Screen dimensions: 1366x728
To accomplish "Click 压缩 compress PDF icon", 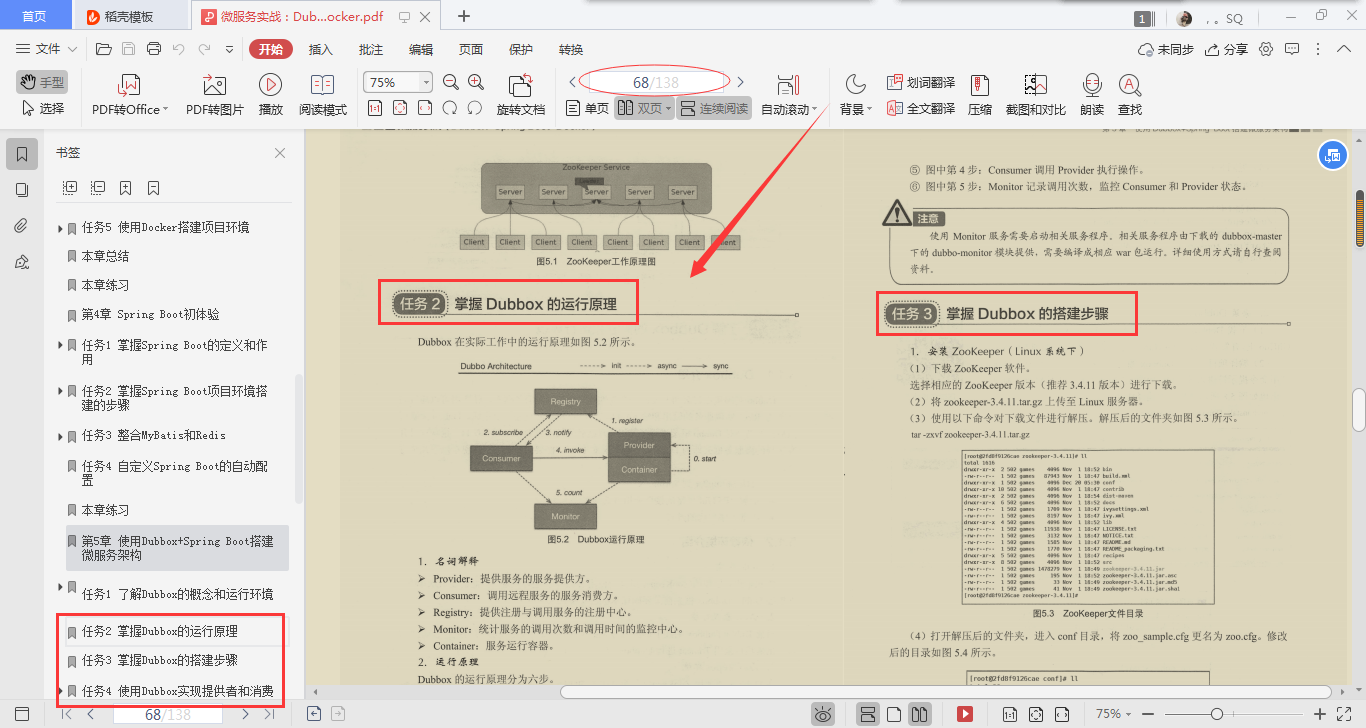I will pos(980,96).
